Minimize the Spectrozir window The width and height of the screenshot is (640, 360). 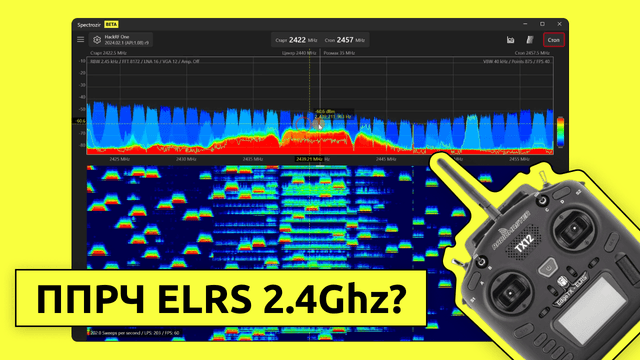[525, 24]
